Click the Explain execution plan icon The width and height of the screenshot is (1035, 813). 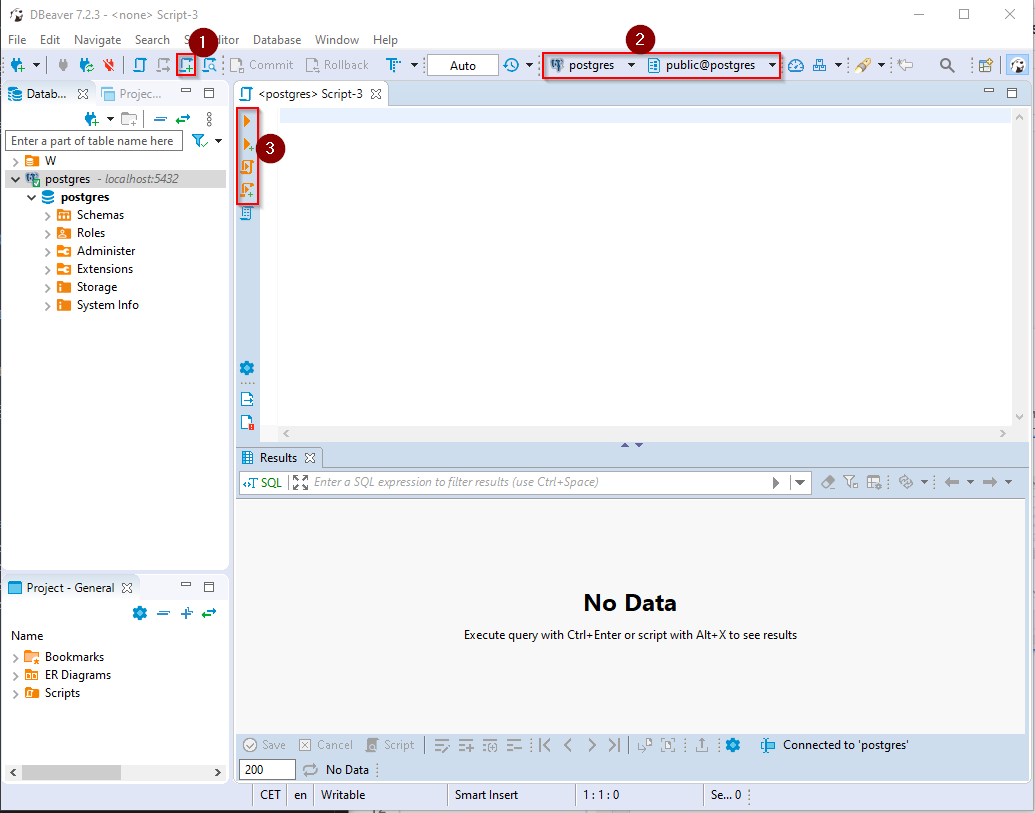[247, 213]
